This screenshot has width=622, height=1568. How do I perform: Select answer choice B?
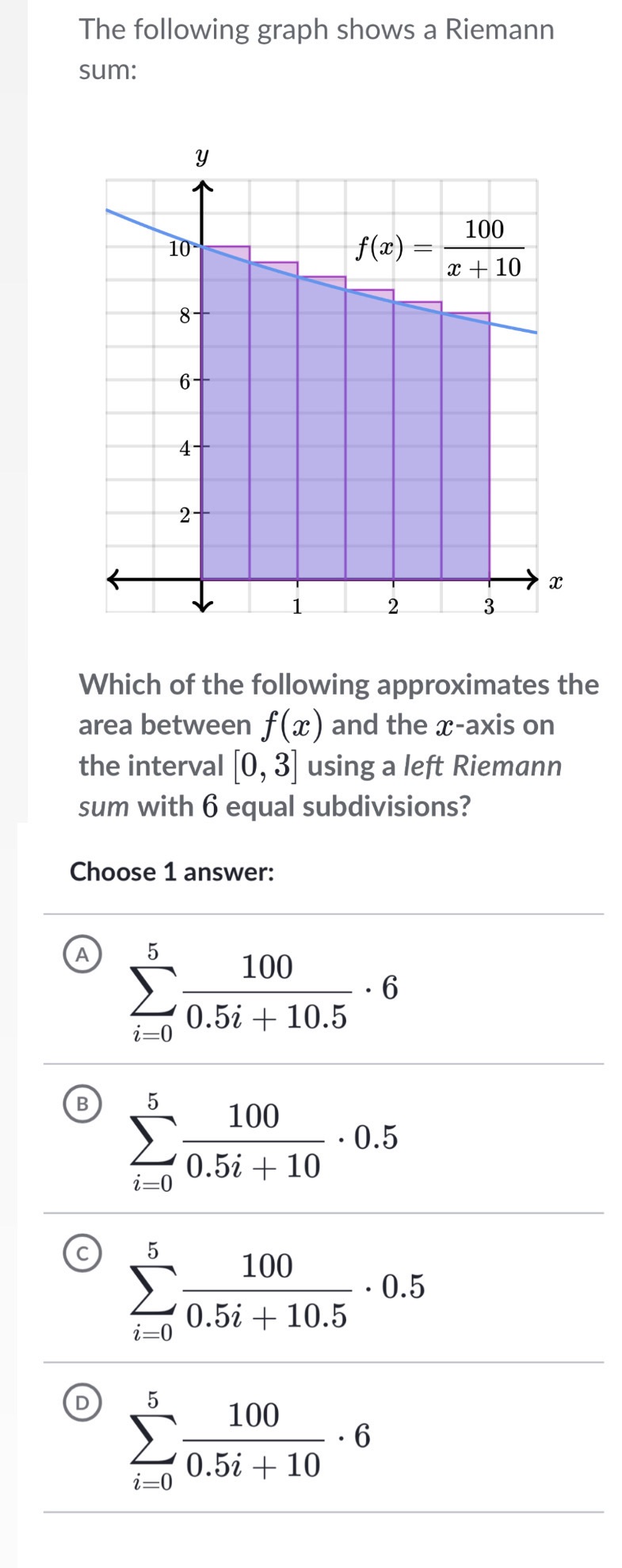pos(82,1102)
